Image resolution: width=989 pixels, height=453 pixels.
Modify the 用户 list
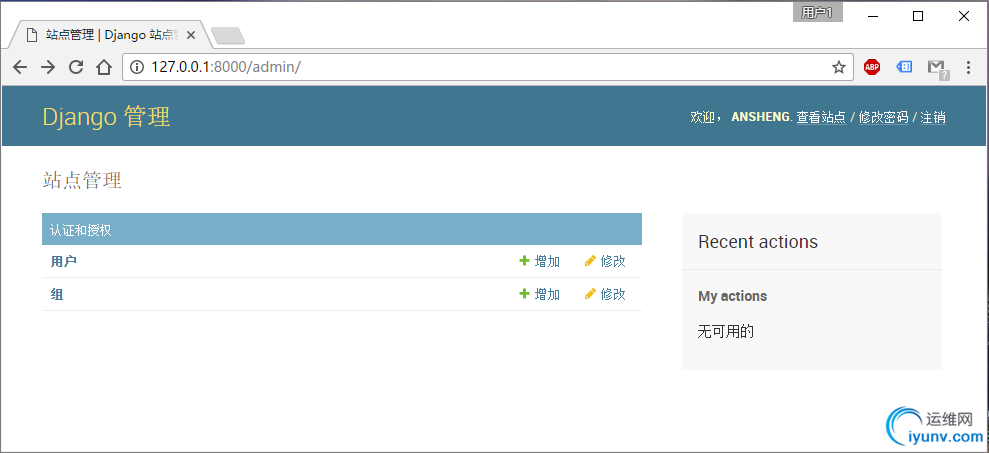pos(606,261)
